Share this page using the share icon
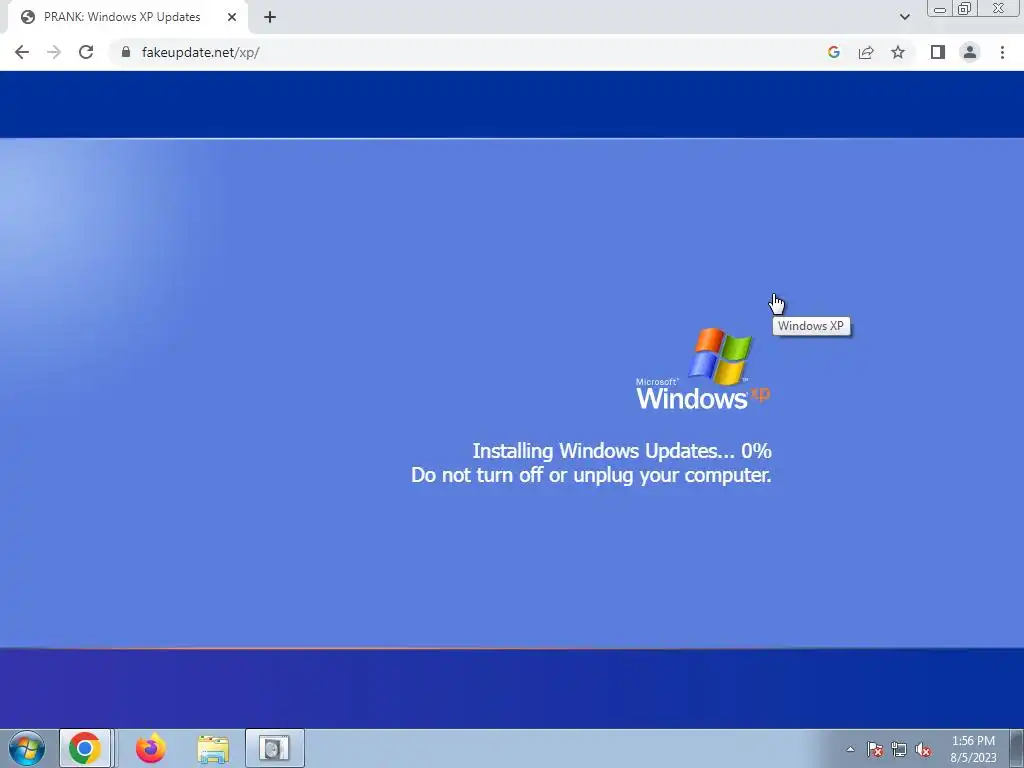This screenshot has width=1024, height=768. [866, 52]
